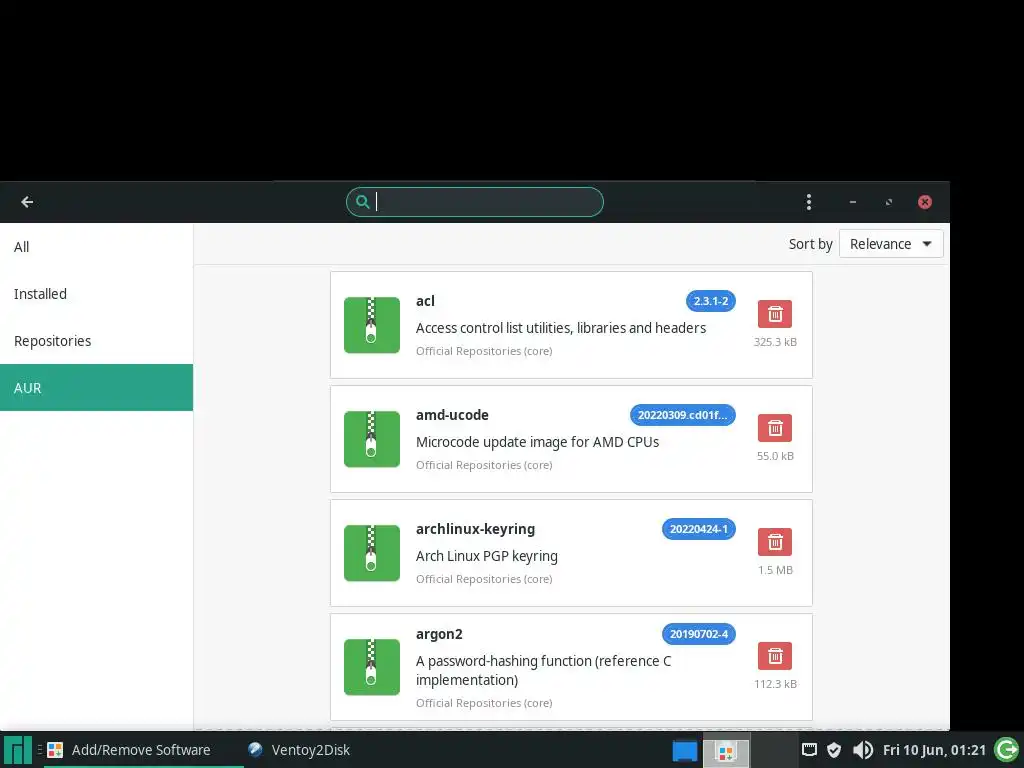Viewport: 1024px width, 768px height.
Task: Click 'A password-hashing function' description
Action: [543, 670]
